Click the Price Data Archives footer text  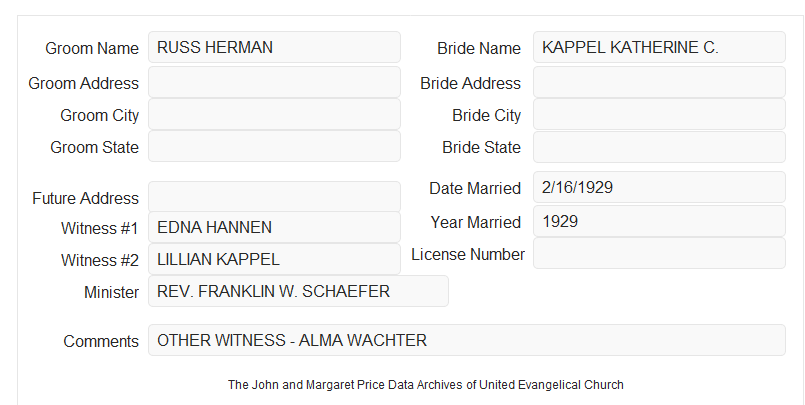click(426, 384)
